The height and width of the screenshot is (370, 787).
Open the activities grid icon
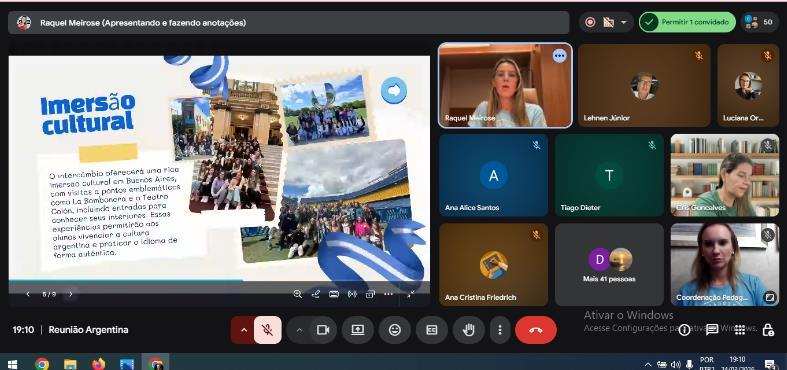click(x=740, y=330)
